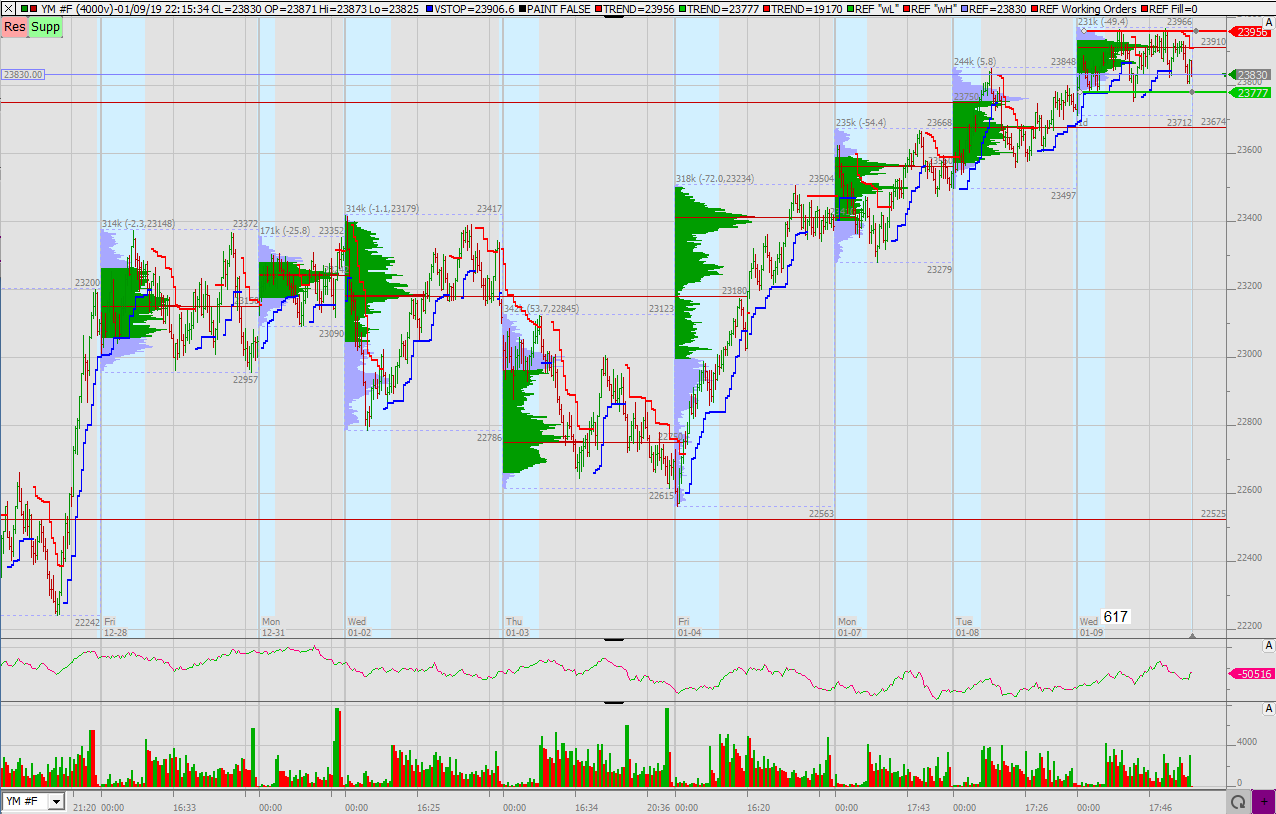This screenshot has width=1276, height=814.
Task: Toggle the Res resistance overlay
Action: click(x=13, y=27)
